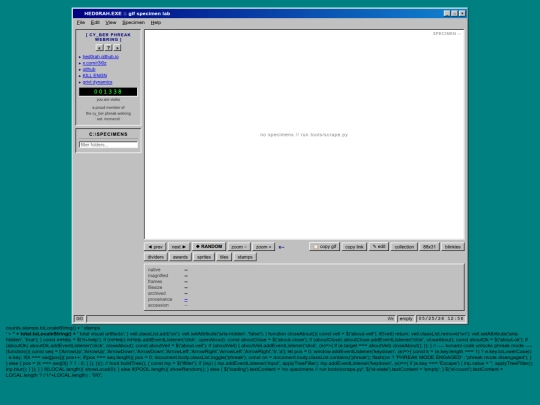Select the awards category
540x405 pixels.
point(180,257)
